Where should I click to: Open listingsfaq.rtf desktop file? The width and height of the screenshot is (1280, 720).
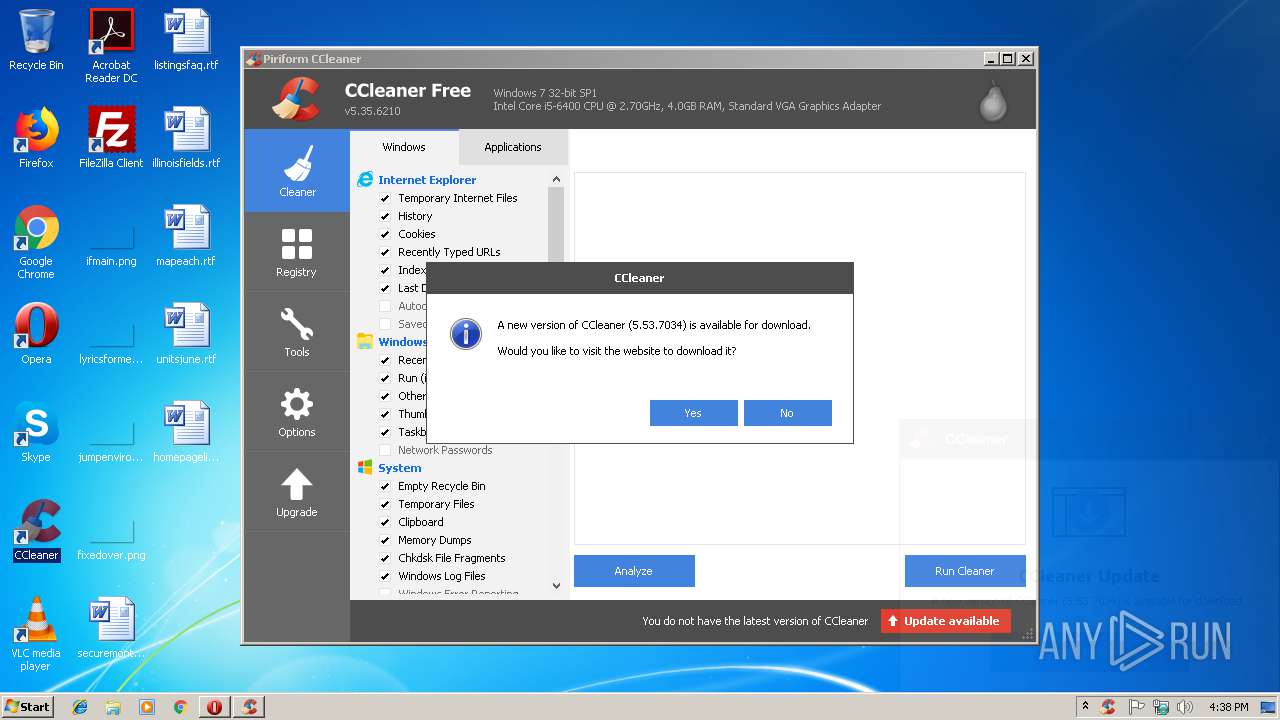(x=186, y=40)
